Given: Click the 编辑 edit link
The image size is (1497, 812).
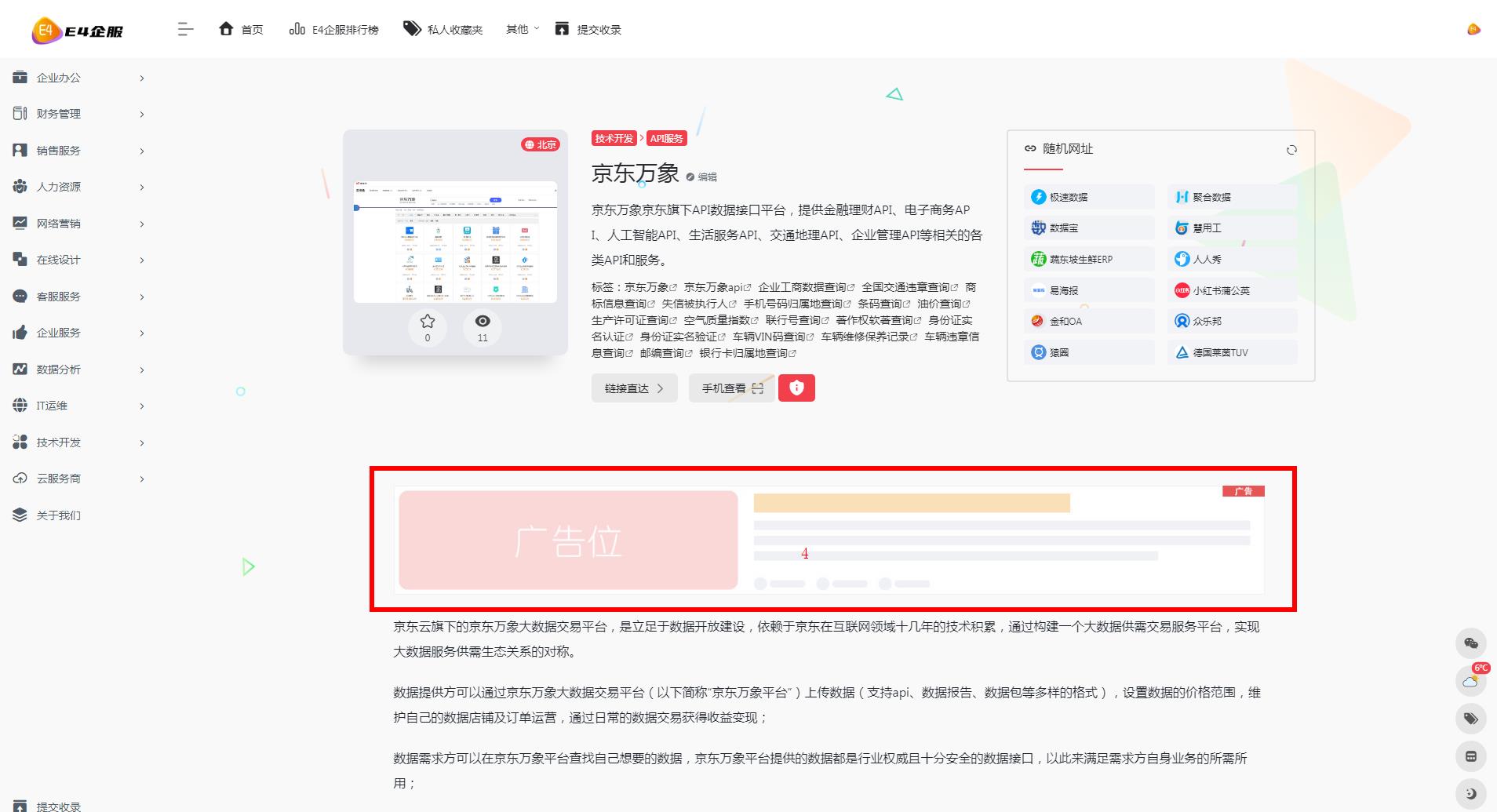Looking at the screenshot, I should (x=701, y=177).
